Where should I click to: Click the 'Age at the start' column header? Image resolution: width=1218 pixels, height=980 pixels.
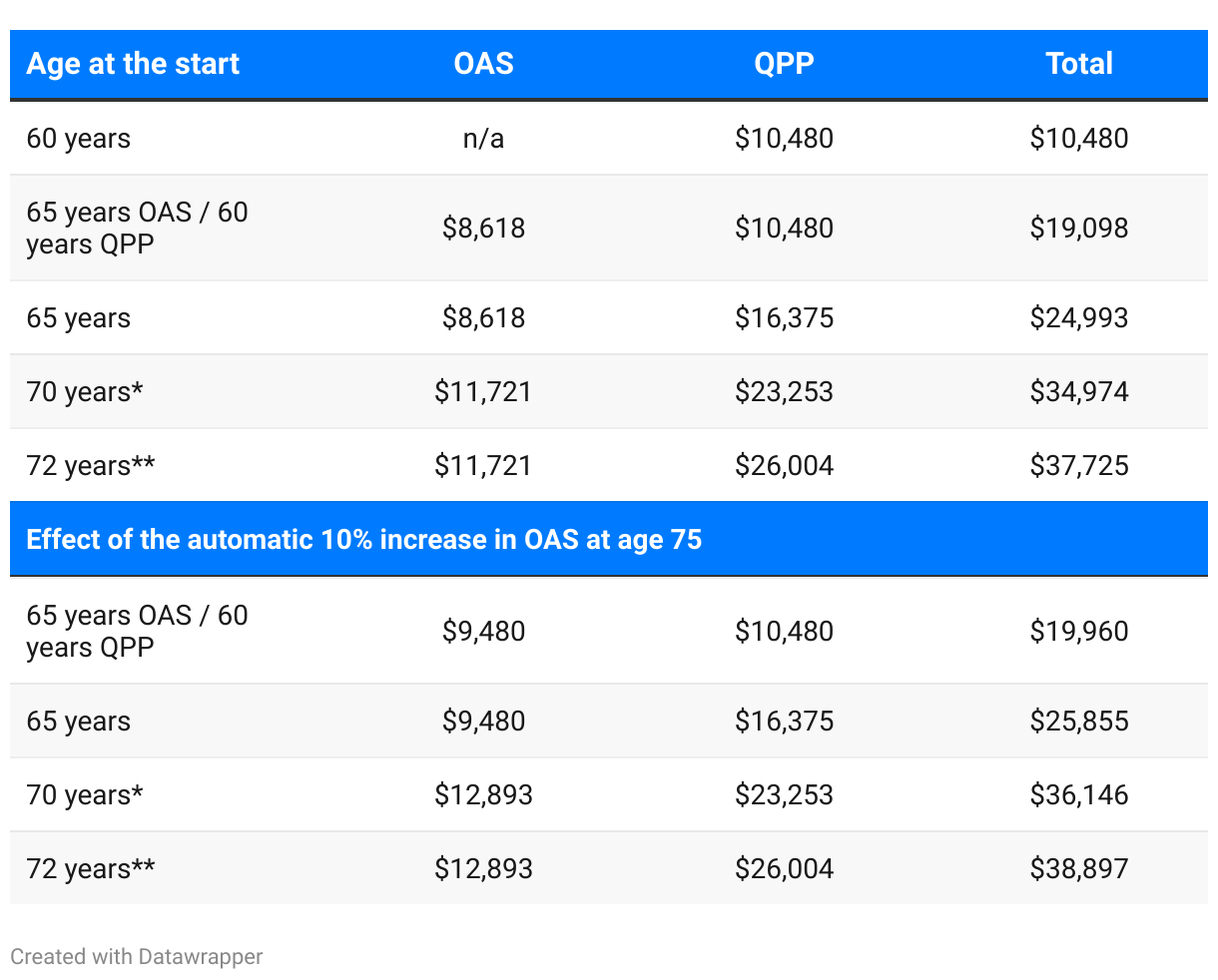pos(133,64)
